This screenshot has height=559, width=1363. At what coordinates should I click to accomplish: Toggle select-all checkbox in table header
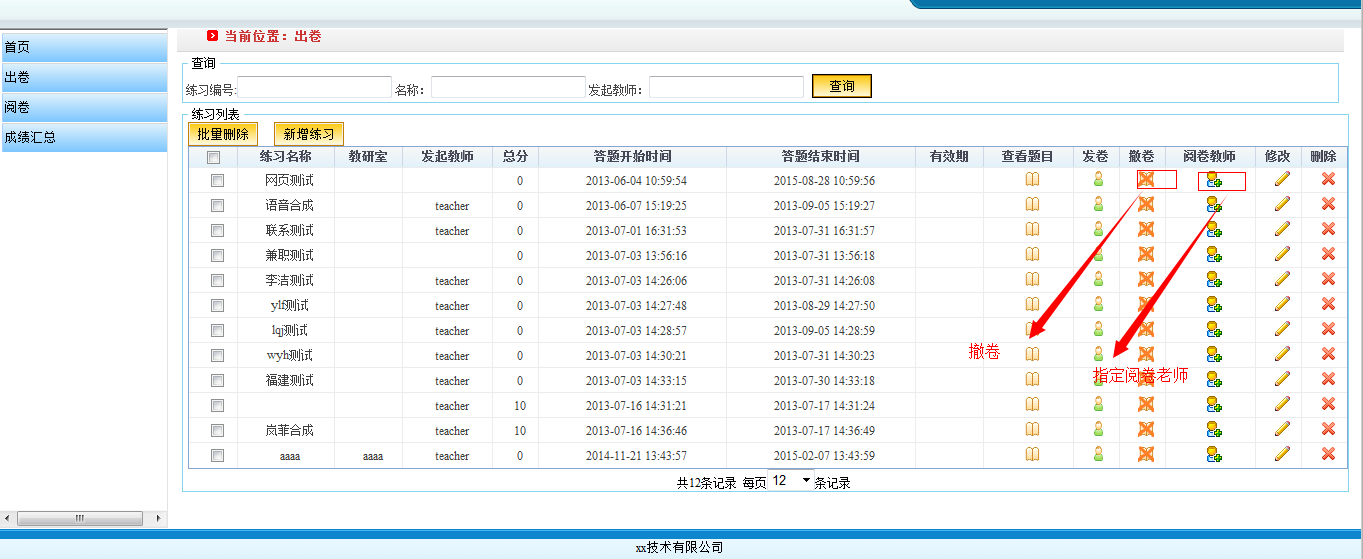click(213, 157)
